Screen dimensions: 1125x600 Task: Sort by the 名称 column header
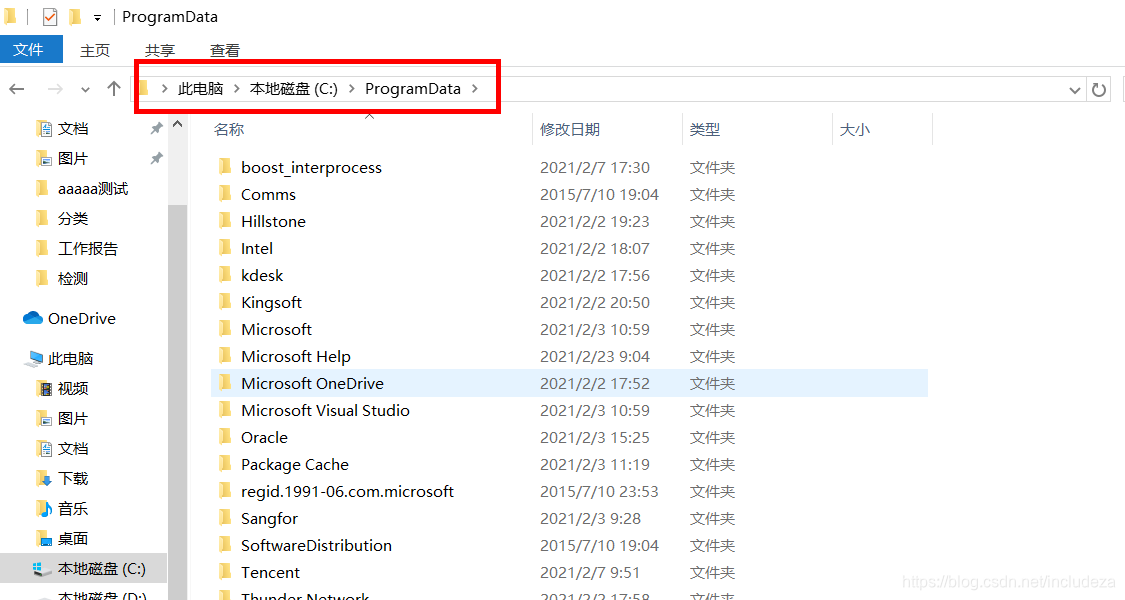pyautogui.click(x=229, y=129)
